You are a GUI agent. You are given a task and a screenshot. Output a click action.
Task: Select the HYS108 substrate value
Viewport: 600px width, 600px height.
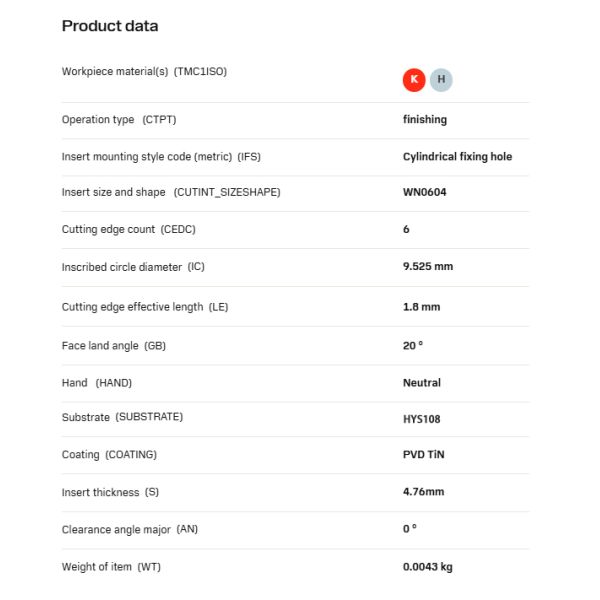[422, 419]
